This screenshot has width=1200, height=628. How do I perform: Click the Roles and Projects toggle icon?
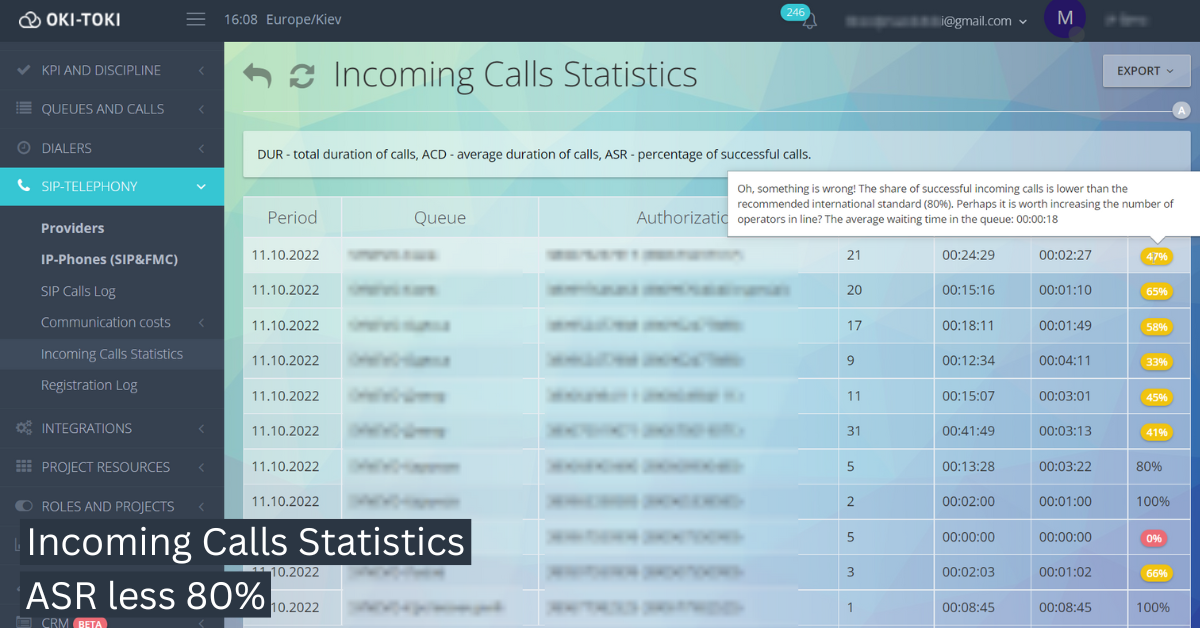pyautogui.click(x=24, y=506)
